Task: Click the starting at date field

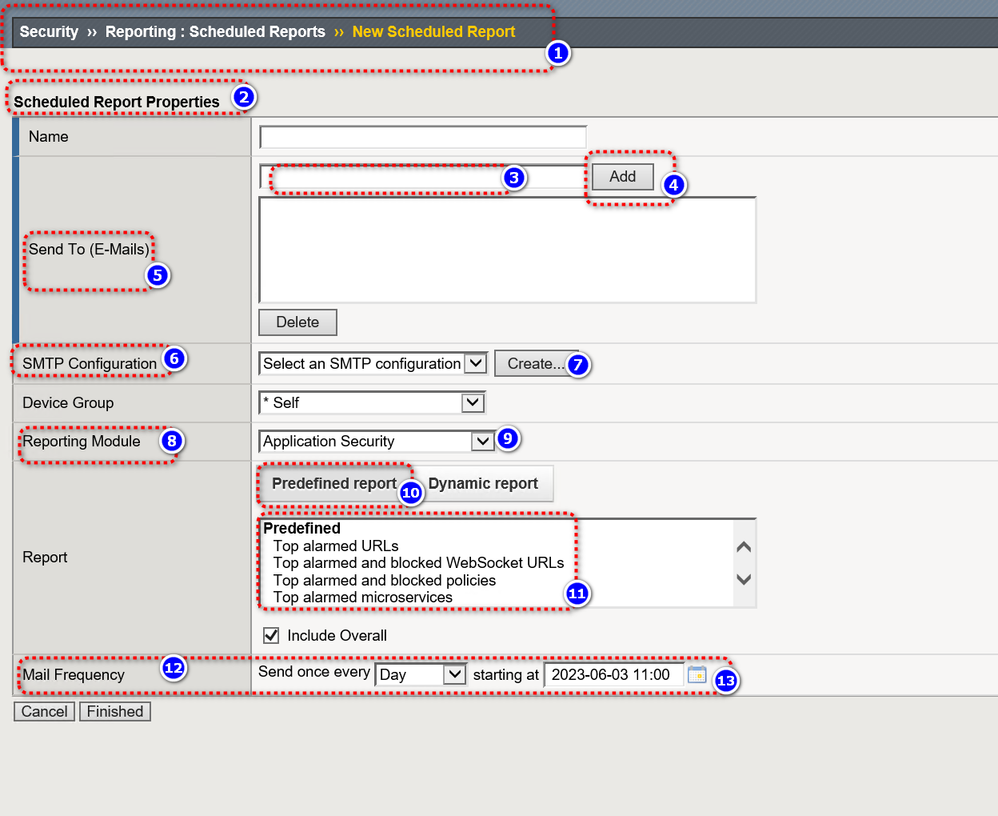Action: tap(614, 675)
